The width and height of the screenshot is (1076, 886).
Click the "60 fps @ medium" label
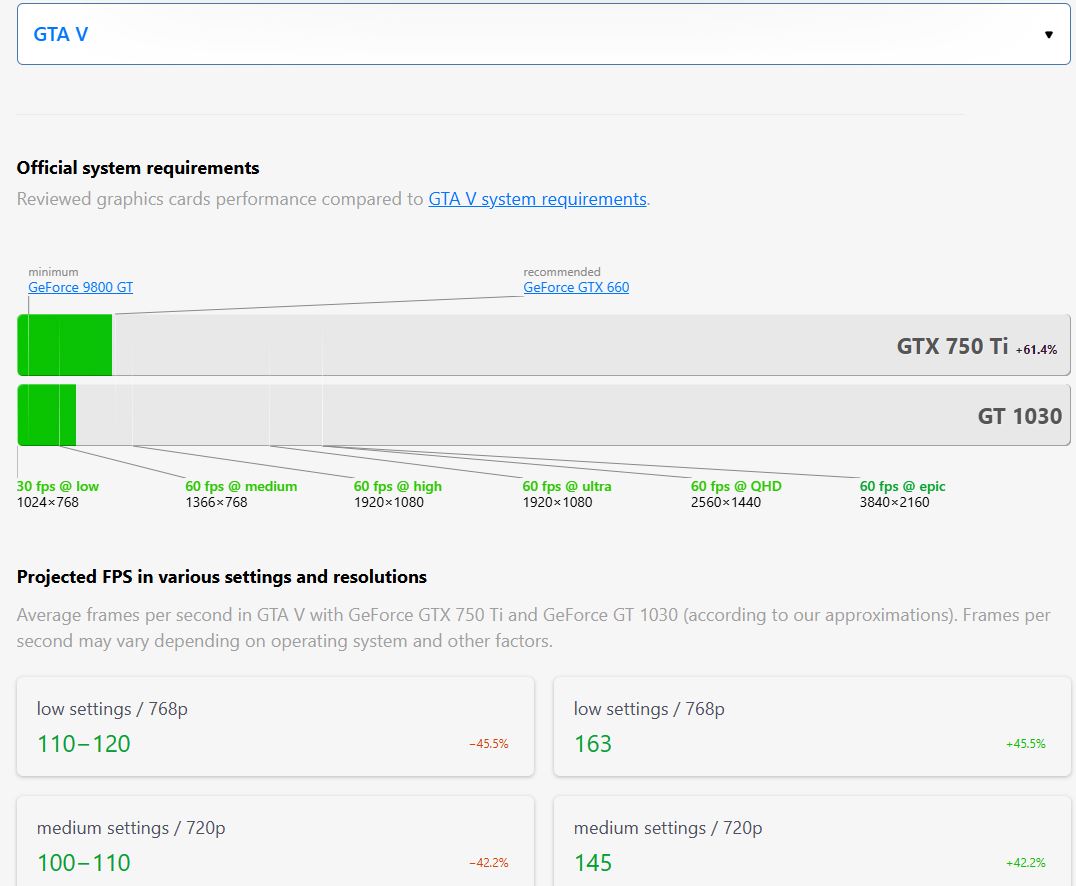point(241,487)
